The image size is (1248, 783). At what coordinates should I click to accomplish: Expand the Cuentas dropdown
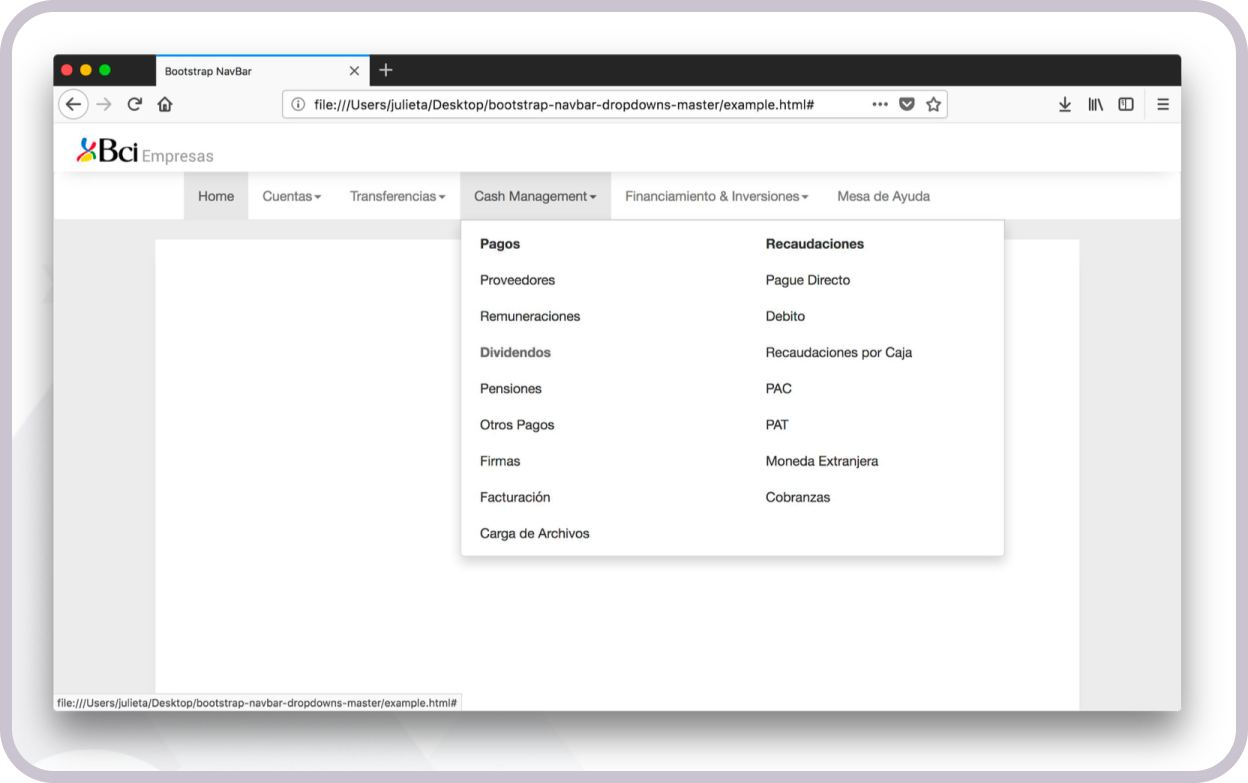pos(291,197)
